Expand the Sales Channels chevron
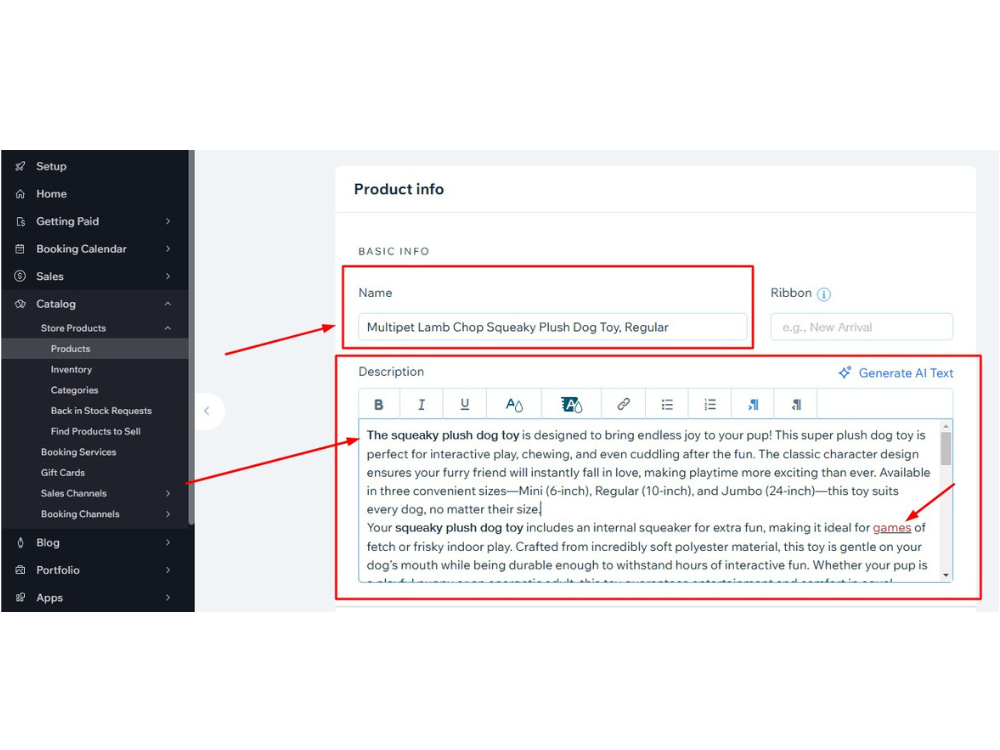 pos(168,494)
